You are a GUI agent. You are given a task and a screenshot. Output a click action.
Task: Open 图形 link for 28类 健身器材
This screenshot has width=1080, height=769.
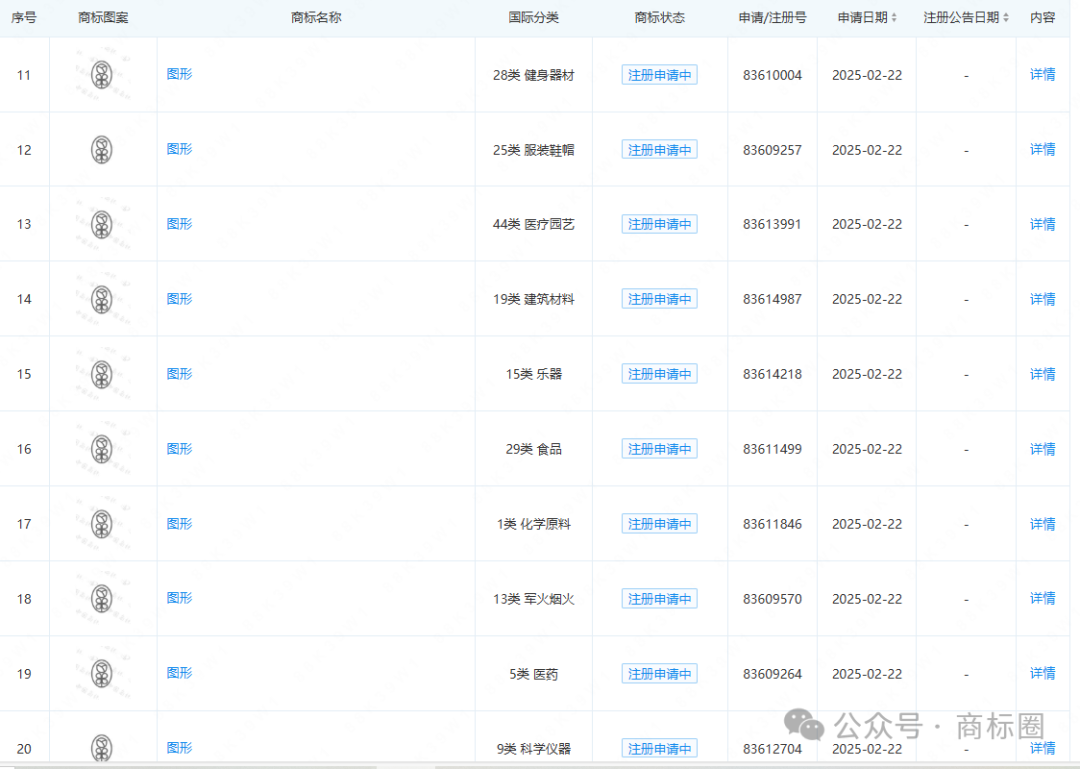coord(179,74)
